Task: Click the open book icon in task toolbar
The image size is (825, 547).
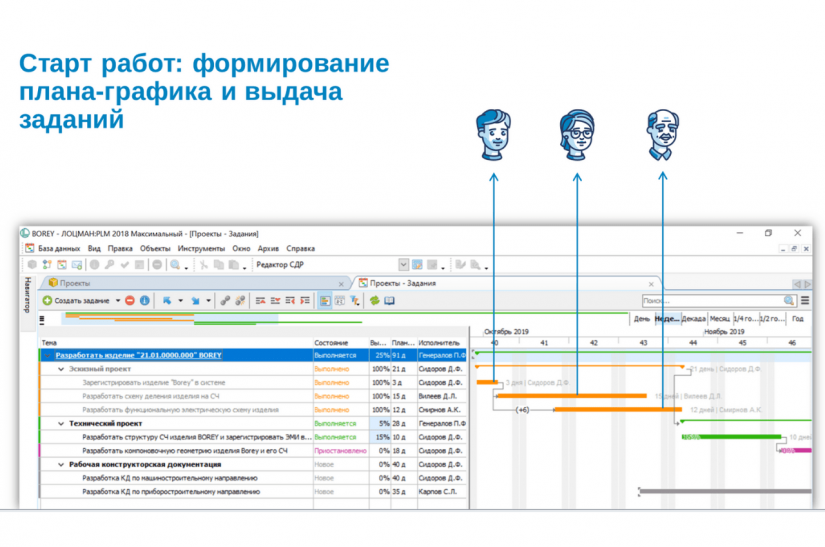Action: click(389, 300)
